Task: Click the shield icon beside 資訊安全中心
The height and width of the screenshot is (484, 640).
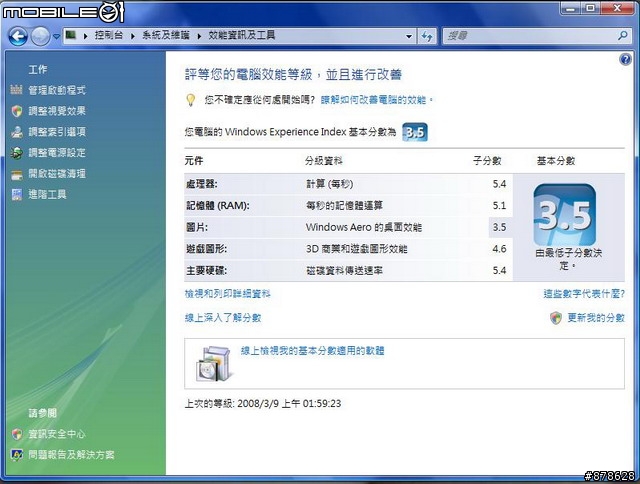Action: pyautogui.click(x=17, y=434)
